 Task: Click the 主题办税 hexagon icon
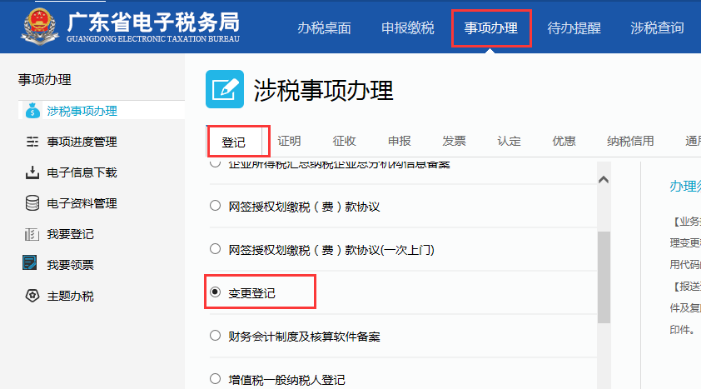pyautogui.click(x=32, y=295)
